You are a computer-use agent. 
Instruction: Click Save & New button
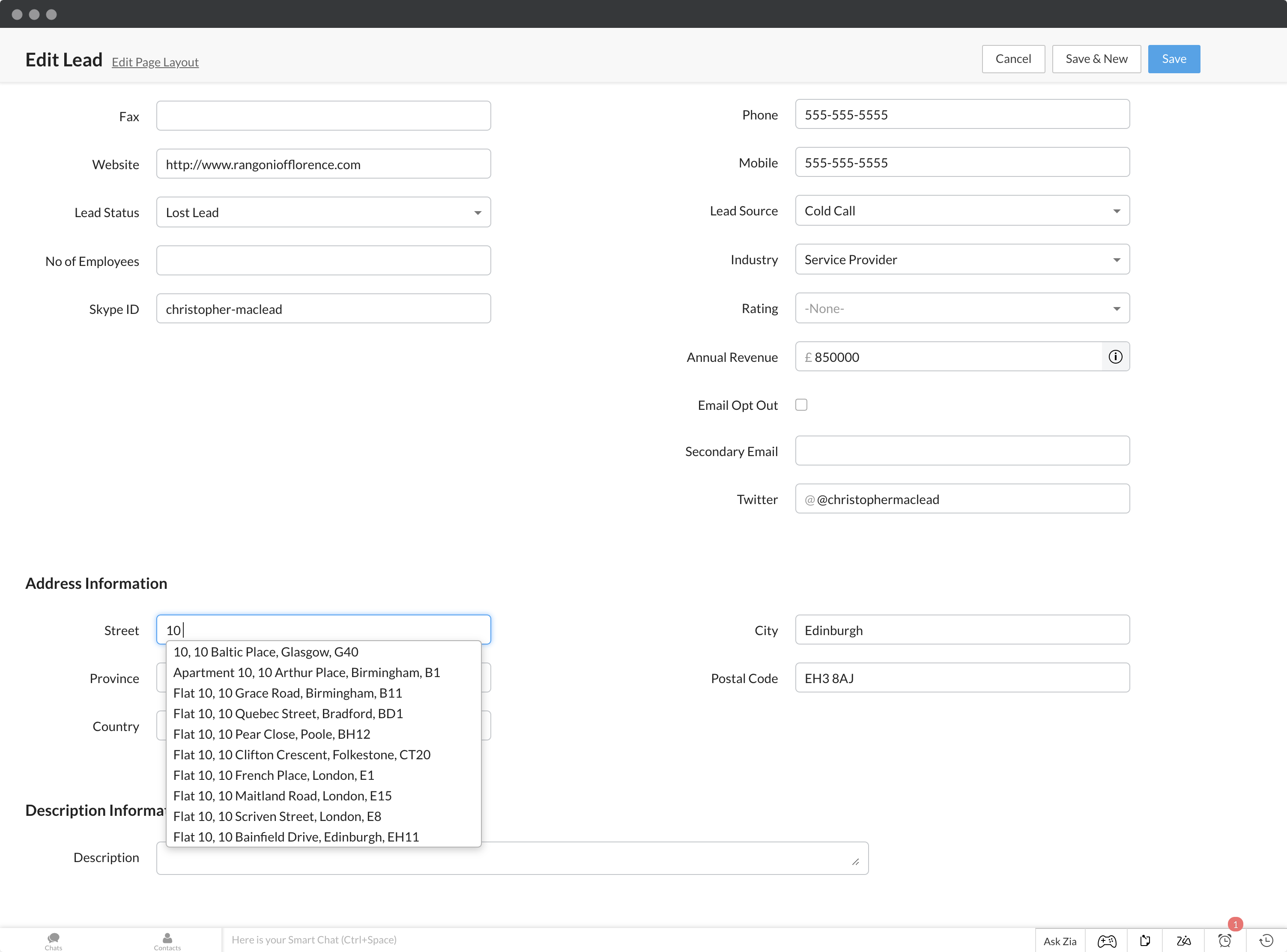(x=1097, y=58)
